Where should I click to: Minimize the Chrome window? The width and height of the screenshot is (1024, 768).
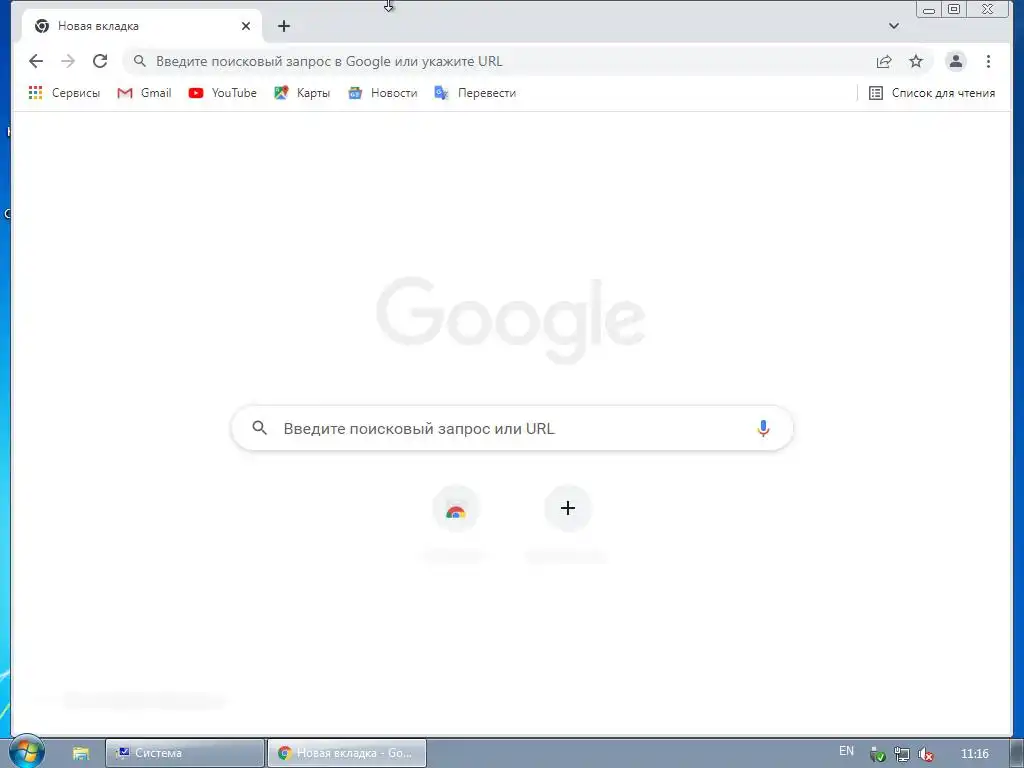(x=929, y=9)
